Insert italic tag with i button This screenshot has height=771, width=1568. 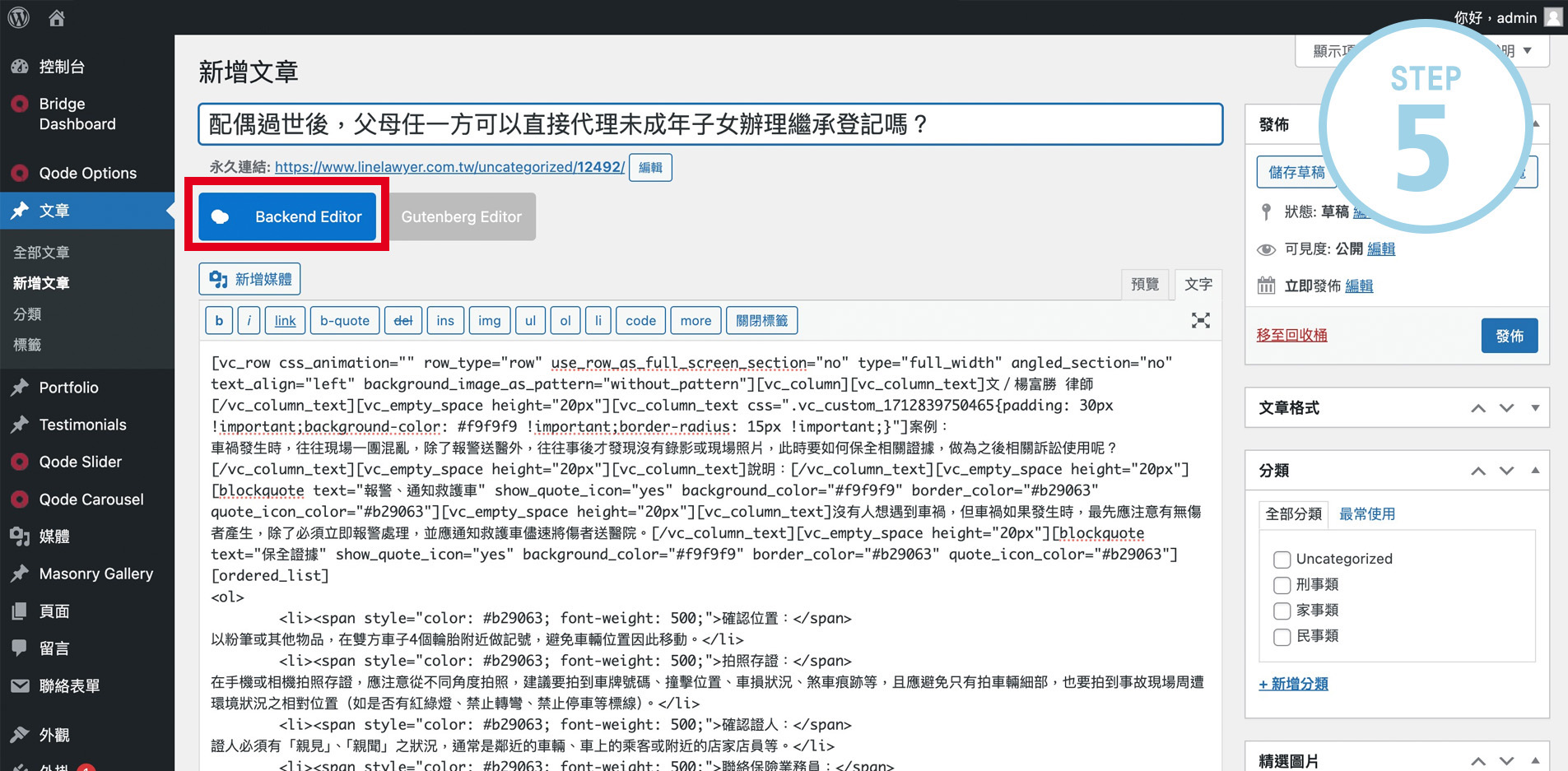[x=249, y=321]
